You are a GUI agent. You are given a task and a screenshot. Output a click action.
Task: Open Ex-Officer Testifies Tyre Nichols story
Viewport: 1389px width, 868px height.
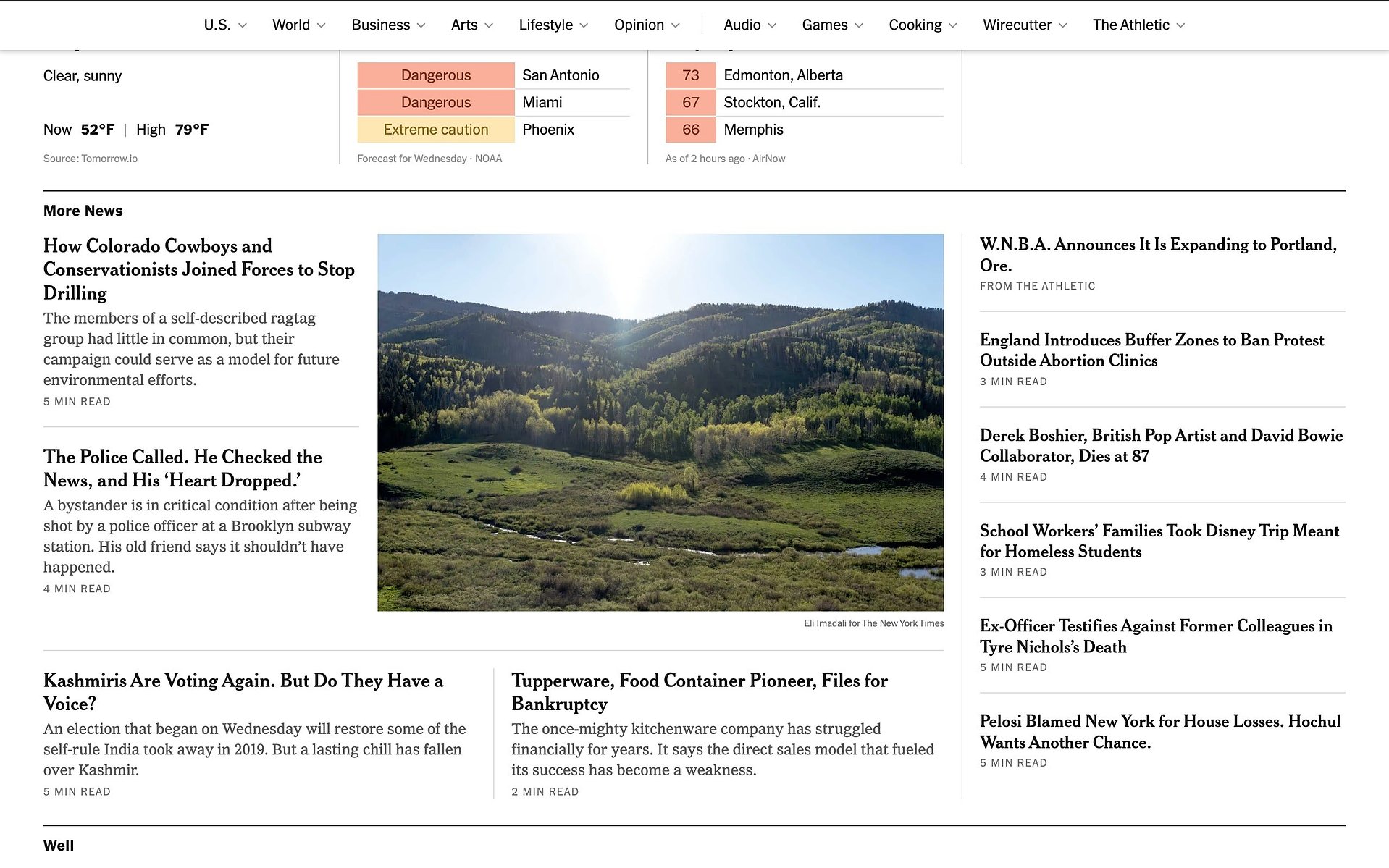(x=1156, y=636)
